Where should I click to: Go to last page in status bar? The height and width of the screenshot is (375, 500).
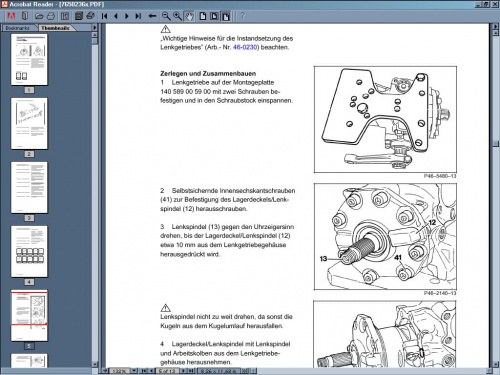[191, 371]
